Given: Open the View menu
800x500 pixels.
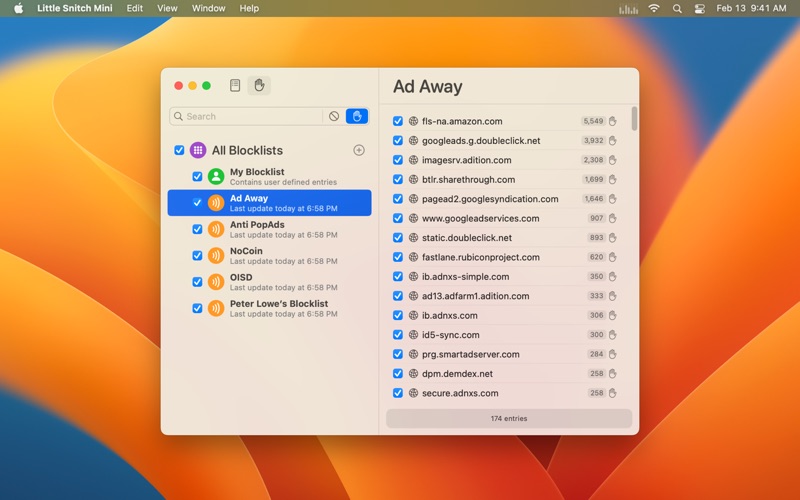Looking at the screenshot, I should click(167, 8).
